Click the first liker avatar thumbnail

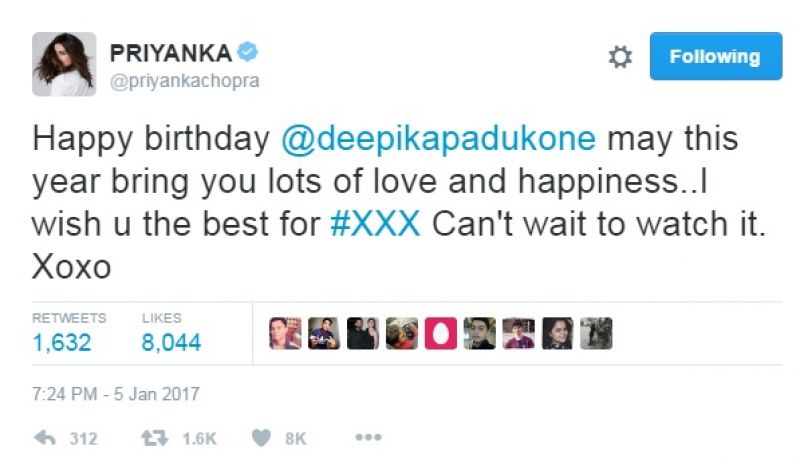coord(285,333)
